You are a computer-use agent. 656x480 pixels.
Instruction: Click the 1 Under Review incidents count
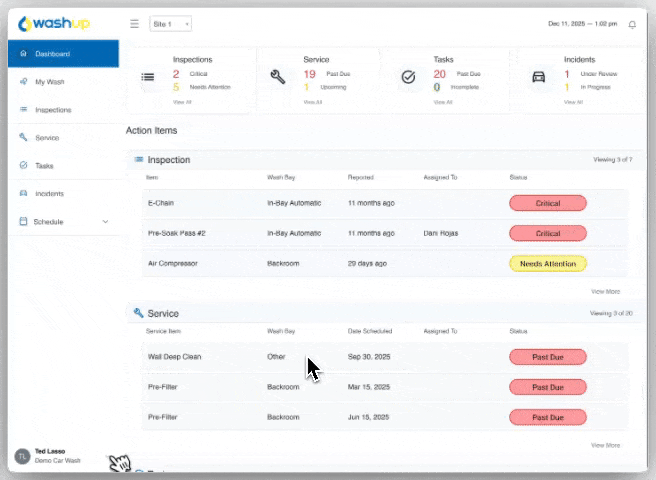567,74
